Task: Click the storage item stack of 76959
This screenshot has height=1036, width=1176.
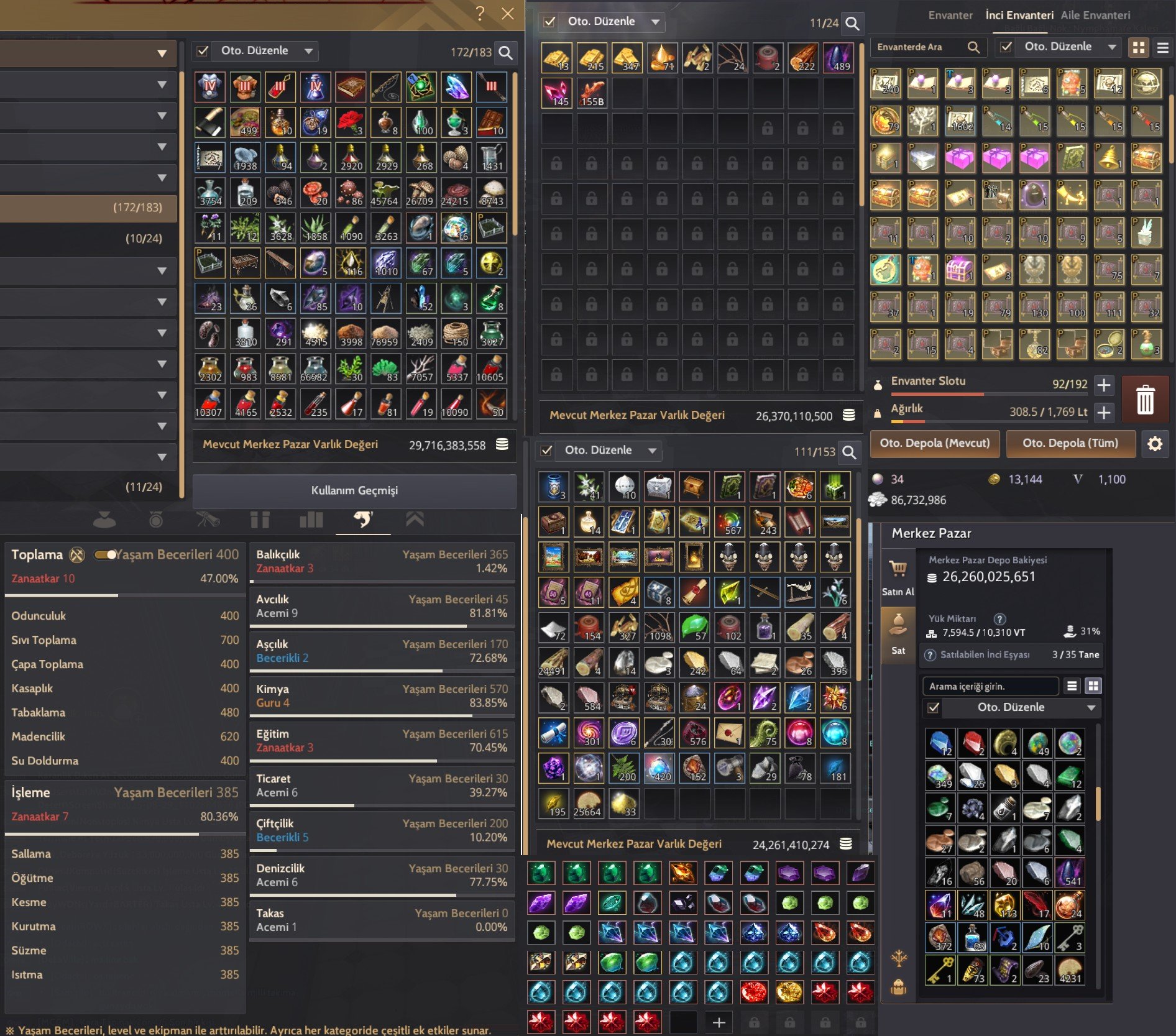Action: click(x=385, y=334)
